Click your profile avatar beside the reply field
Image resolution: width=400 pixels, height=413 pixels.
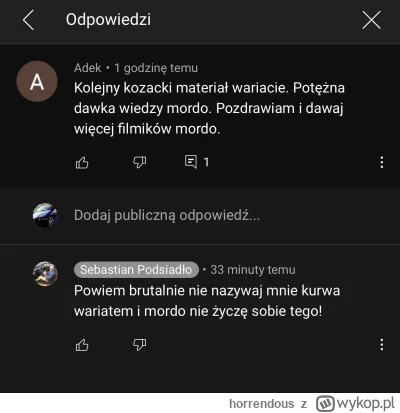(x=45, y=215)
